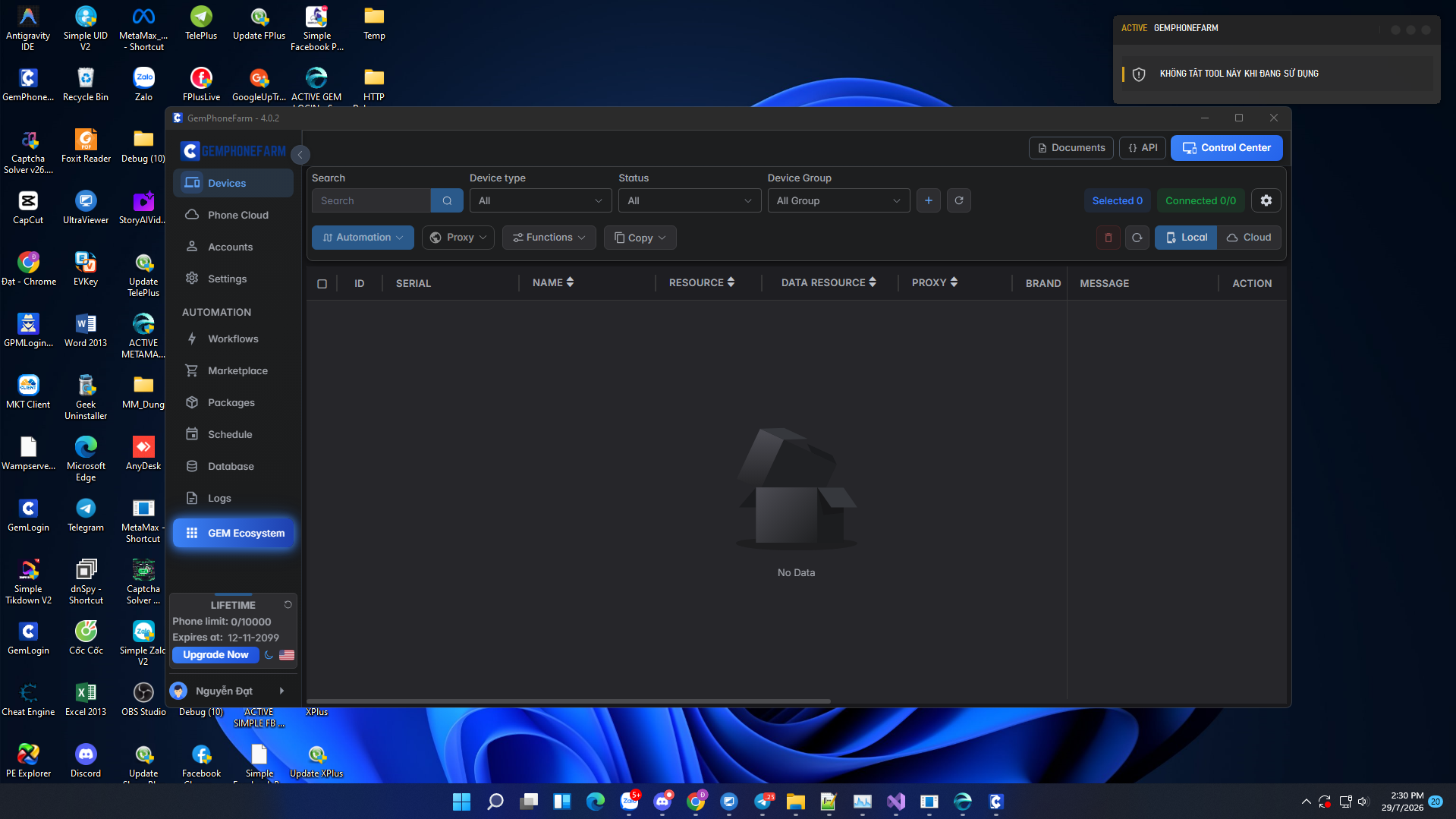This screenshot has height=819, width=1456.
Task: Click the red trash delete icon
Action: coord(1109,238)
